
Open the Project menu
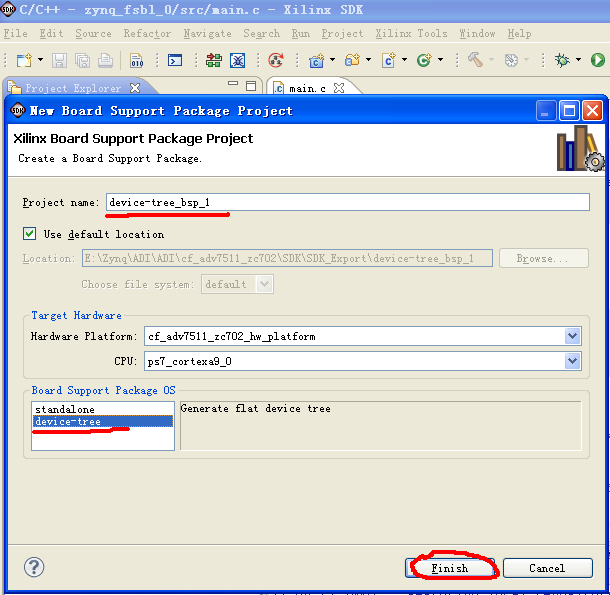click(x=342, y=33)
